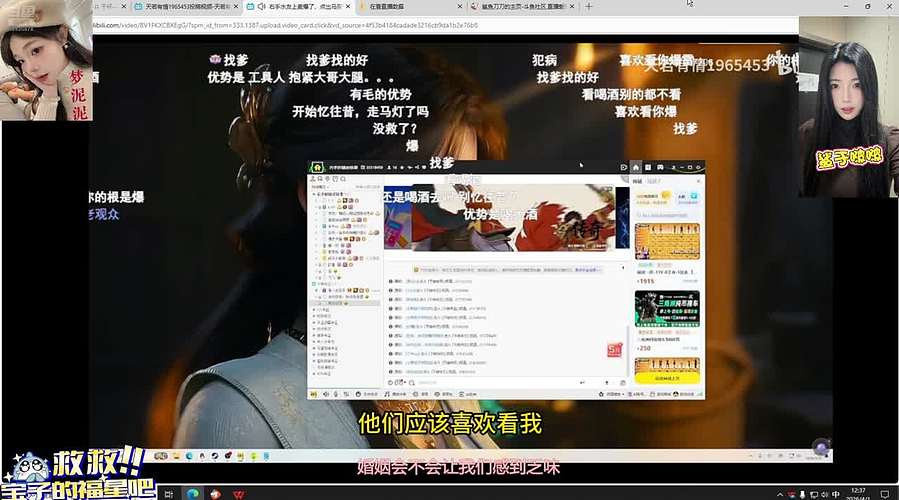Click the chat message input field
899x500 pixels.
click(496, 382)
